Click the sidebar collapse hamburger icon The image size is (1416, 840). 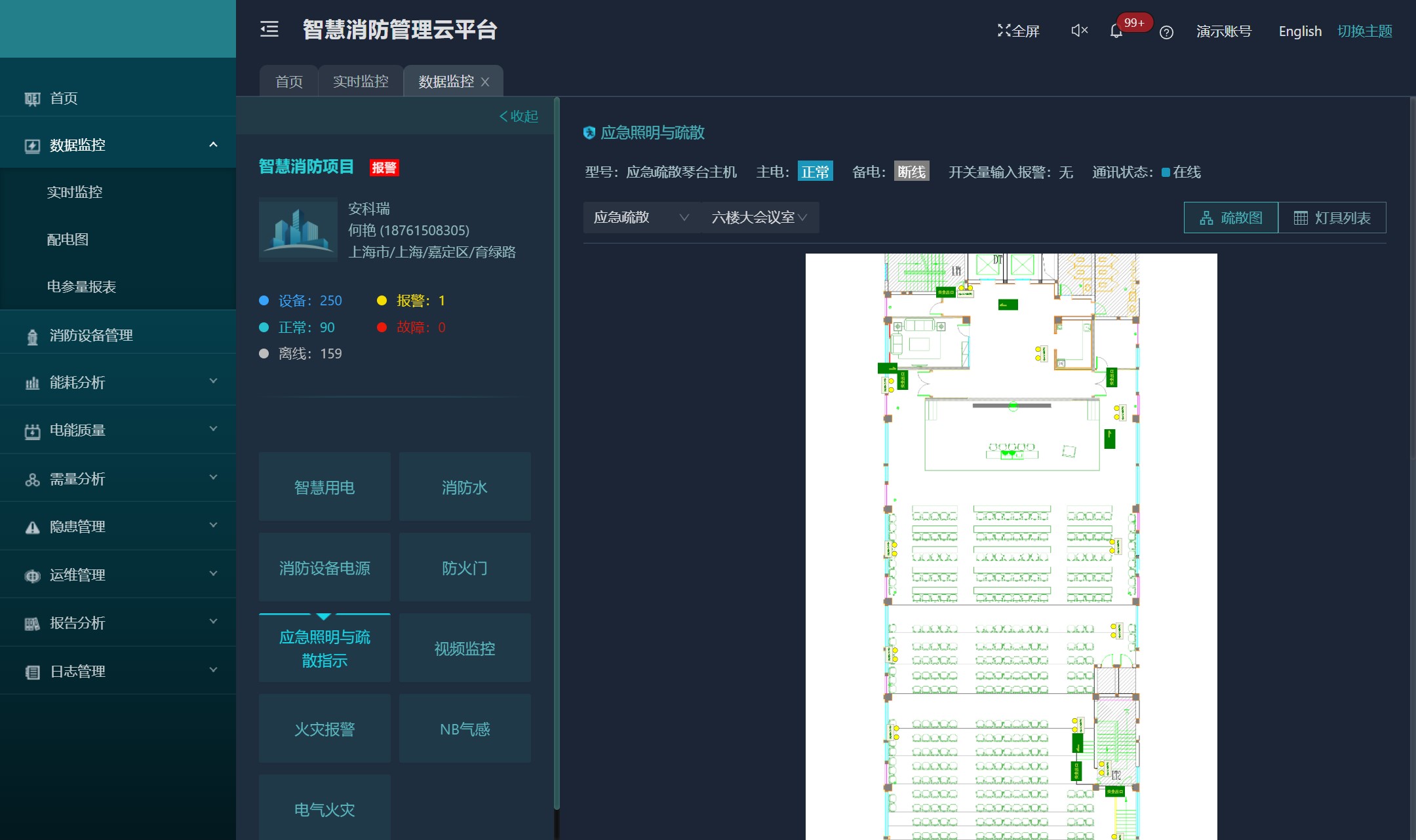tap(269, 29)
